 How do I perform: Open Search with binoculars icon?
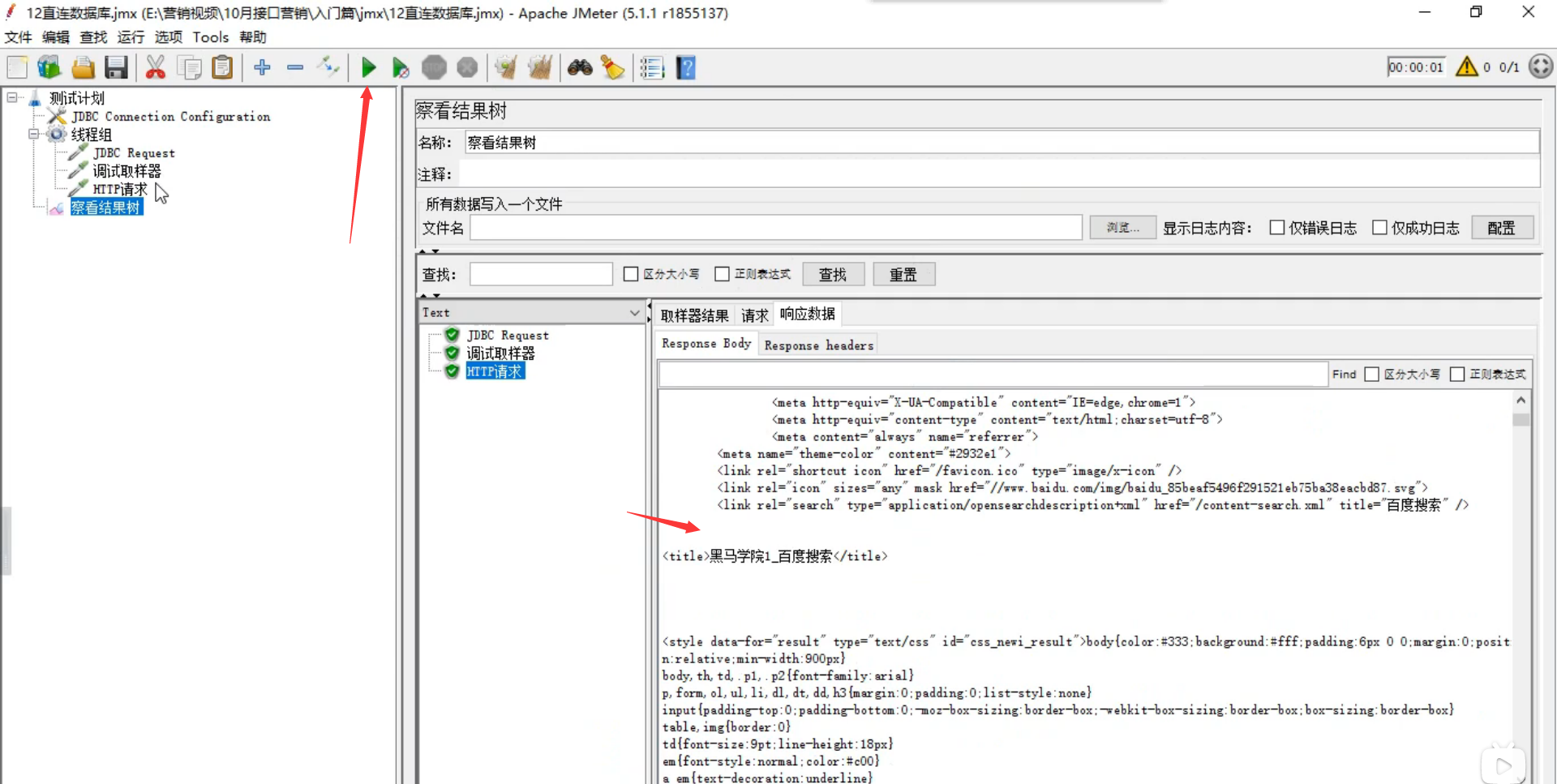pyautogui.click(x=579, y=67)
